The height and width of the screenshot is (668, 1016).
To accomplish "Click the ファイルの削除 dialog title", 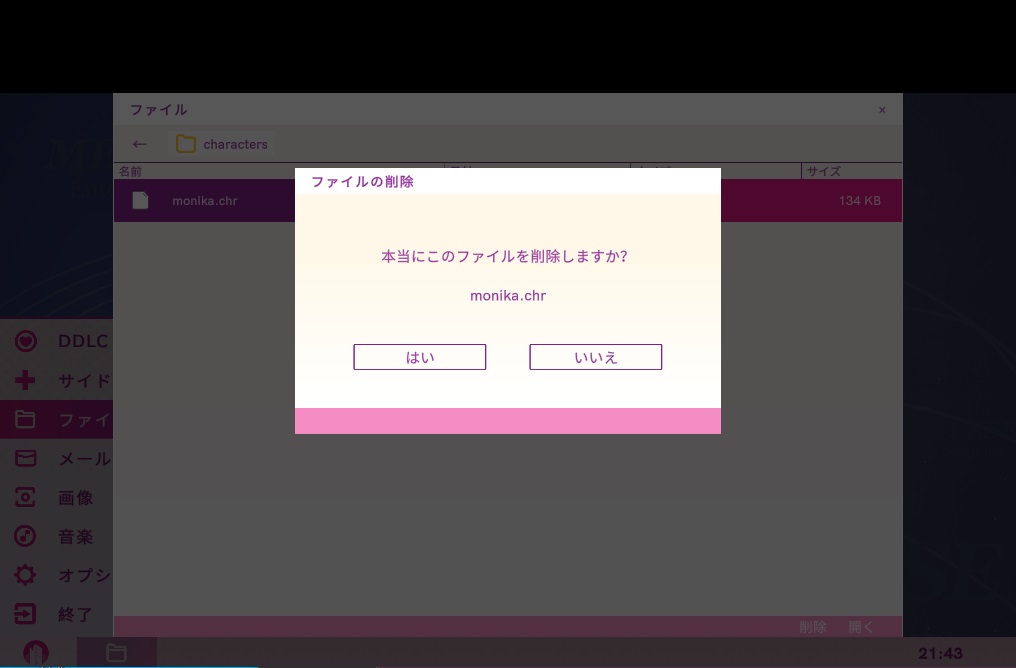I will (x=362, y=181).
